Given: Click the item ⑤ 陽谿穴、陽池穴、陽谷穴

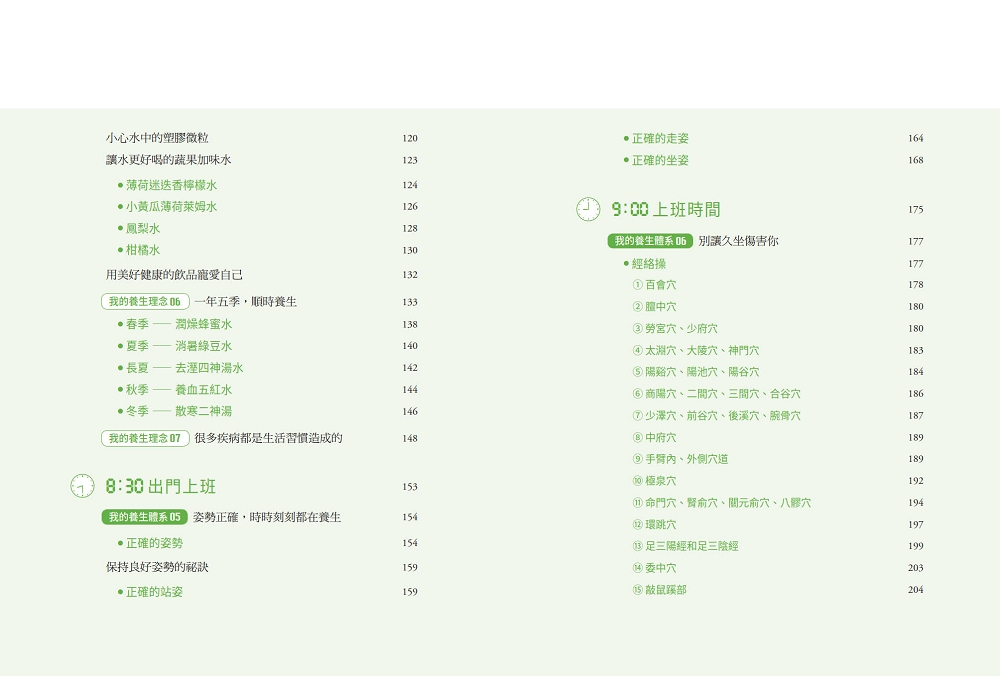Looking at the screenshot, I should click(696, 372).
